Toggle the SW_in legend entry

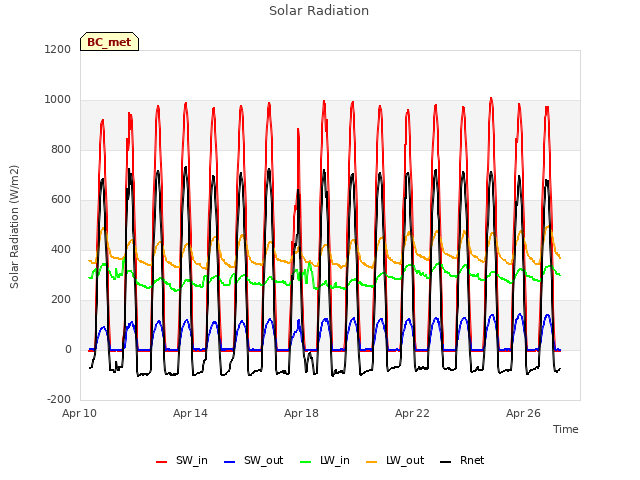(182, 460)
